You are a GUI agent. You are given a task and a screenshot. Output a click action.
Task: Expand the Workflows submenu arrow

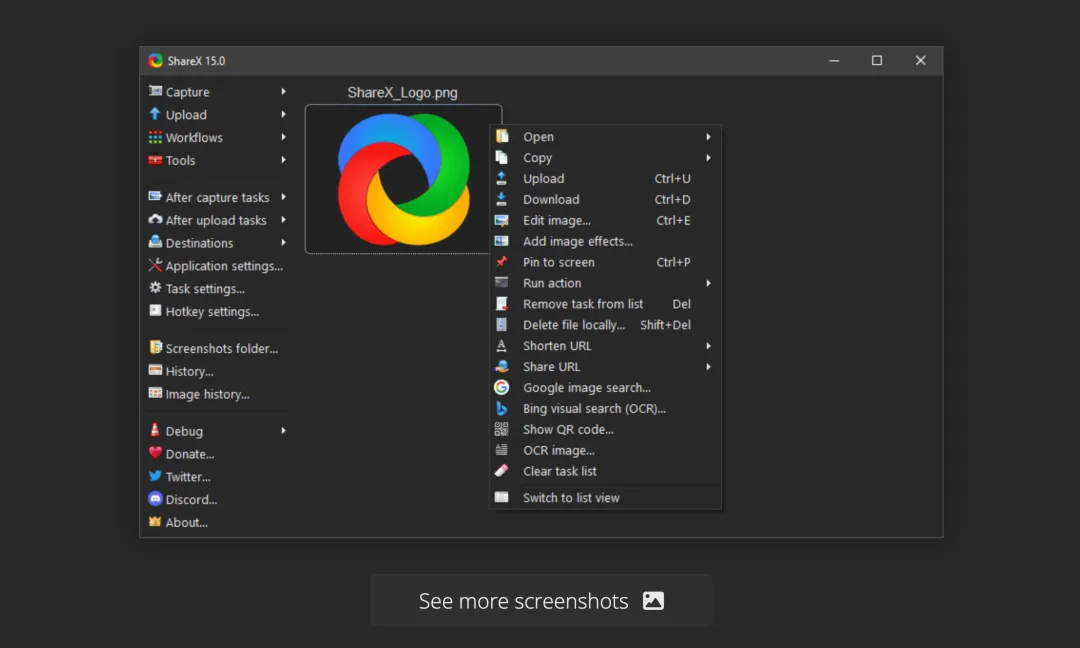(x=283, y=137)
